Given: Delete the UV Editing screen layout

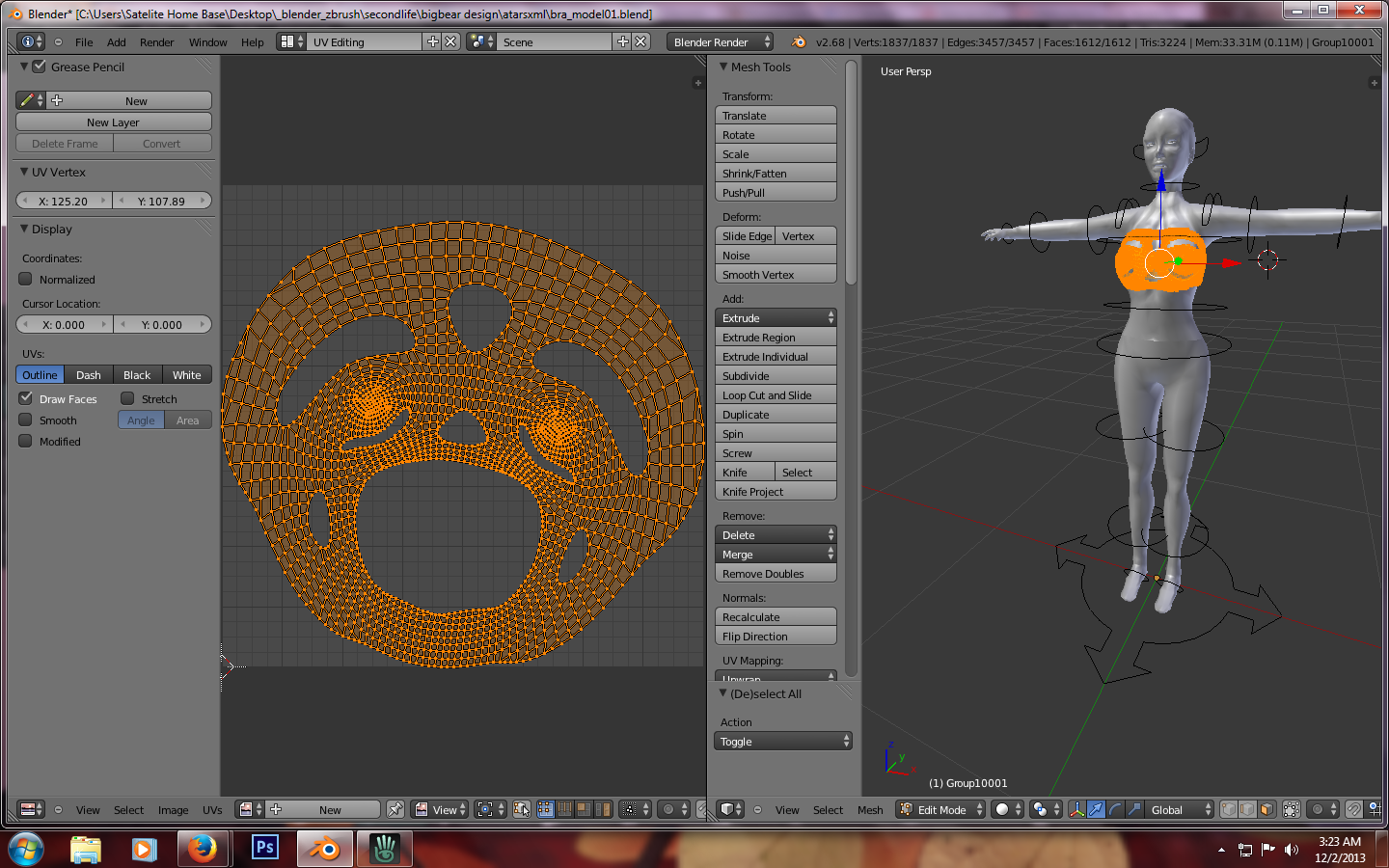Looking at the screenshot, I should coord(450,41).
